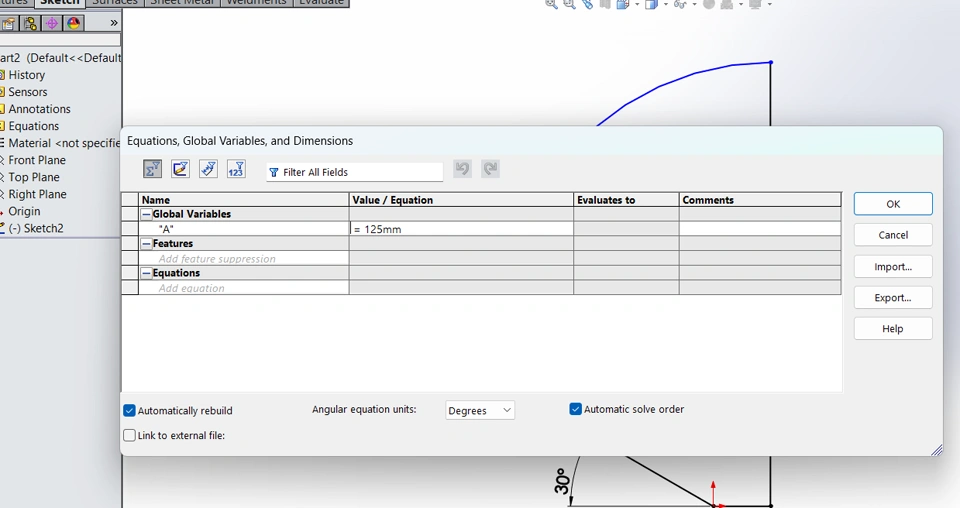This screenshot has width=960, height=508.
Task: Open the Hide/Show Items dropdown arrow
Action: click(694, 4)
